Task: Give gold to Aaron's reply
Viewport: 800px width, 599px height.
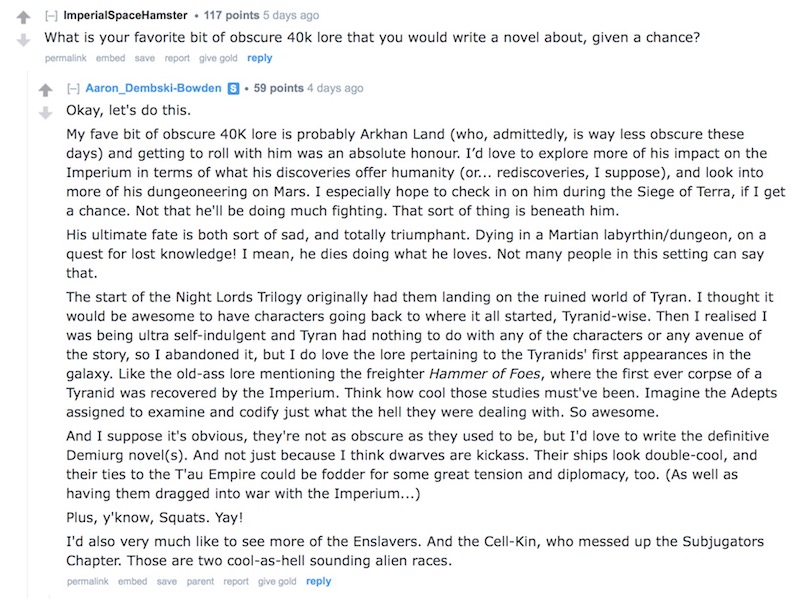Action: click(277, 582)
